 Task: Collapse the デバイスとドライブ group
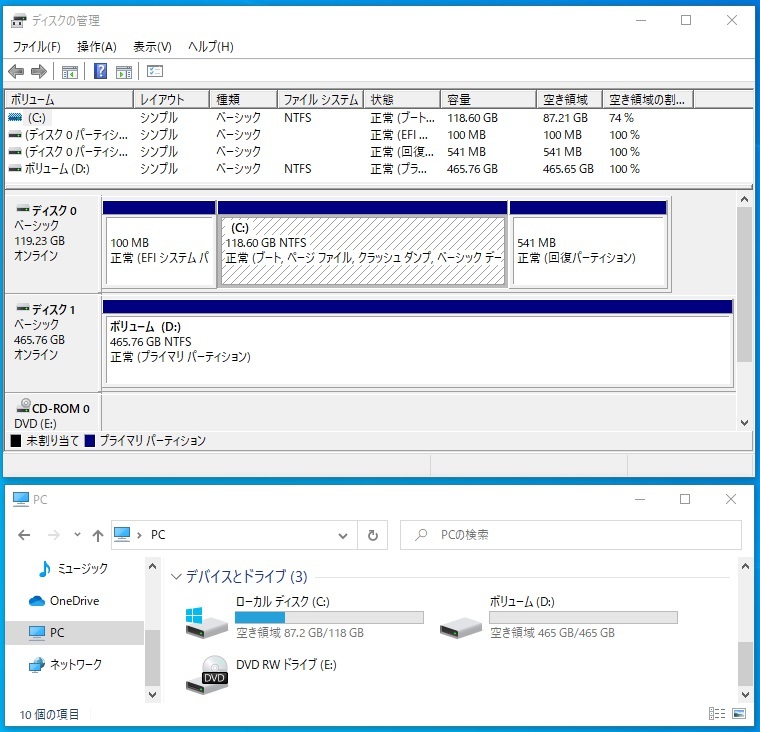pyautogui.click(x=176, y=577)
